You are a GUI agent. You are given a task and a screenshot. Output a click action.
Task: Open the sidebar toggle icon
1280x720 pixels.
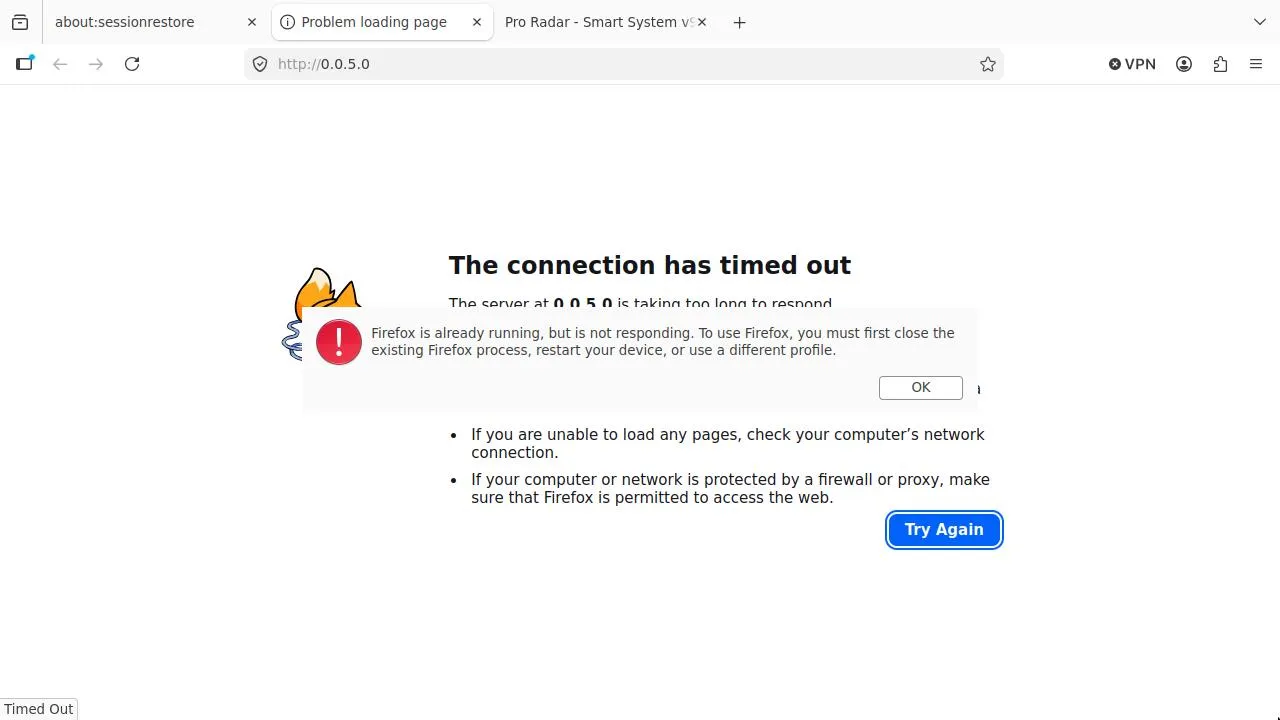click(x=24, y=64)
